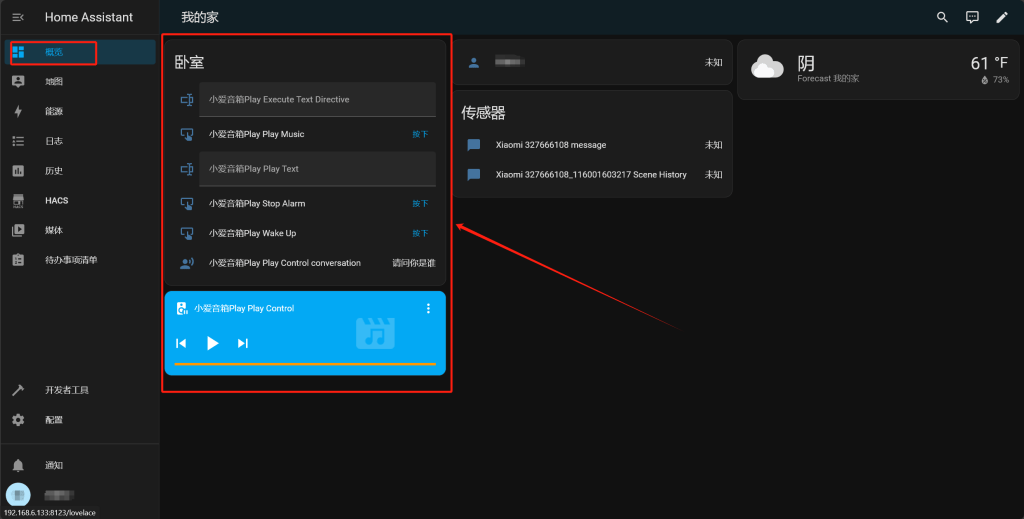Open the 媒体 media browser
1024x519 pixels.
coord(80,230)
